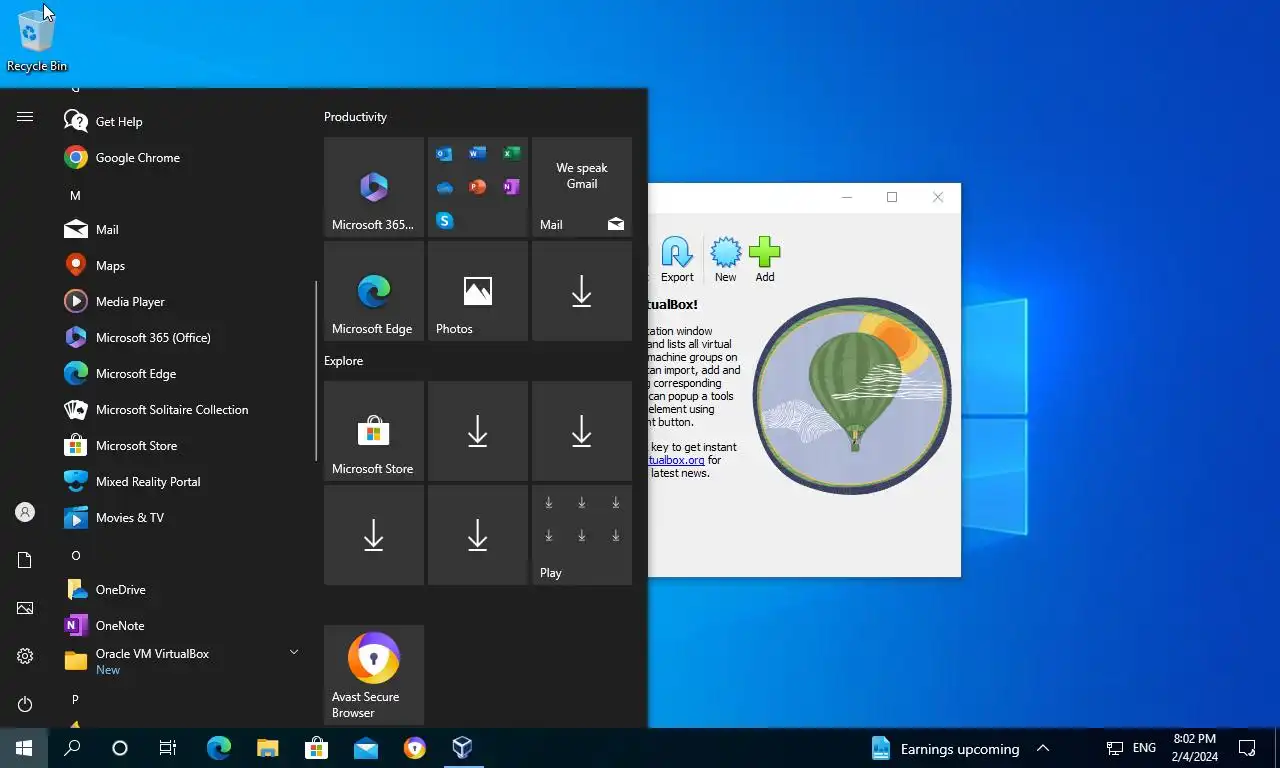Click Export in the VirtualBox toolbar
Image resolution: width=1280 pixels, height=768 pixels.
pos(677,260)
